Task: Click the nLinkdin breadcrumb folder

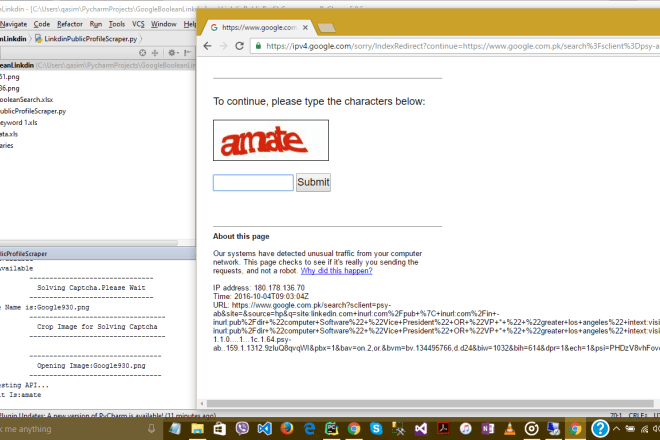Action: (13, 39)
